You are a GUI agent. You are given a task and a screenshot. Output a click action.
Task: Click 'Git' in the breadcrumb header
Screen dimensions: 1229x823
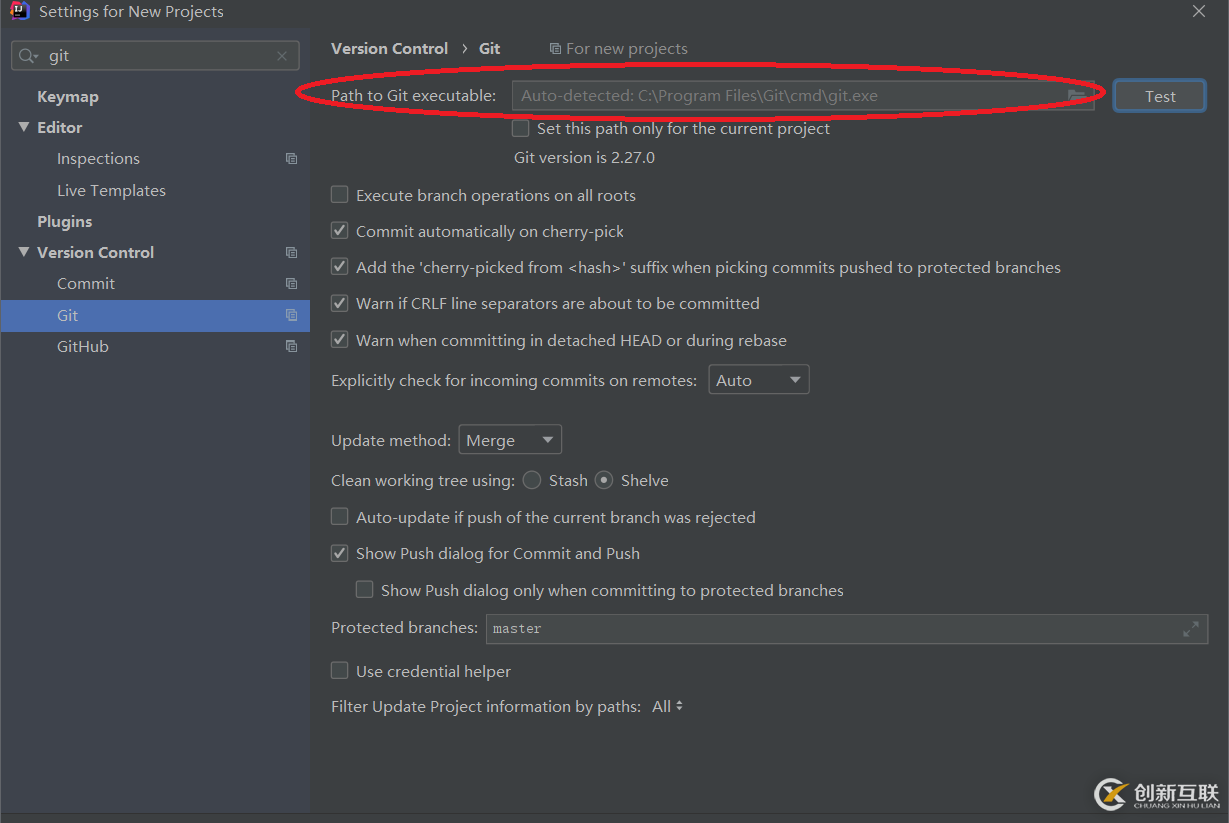(x=490, y=48)
